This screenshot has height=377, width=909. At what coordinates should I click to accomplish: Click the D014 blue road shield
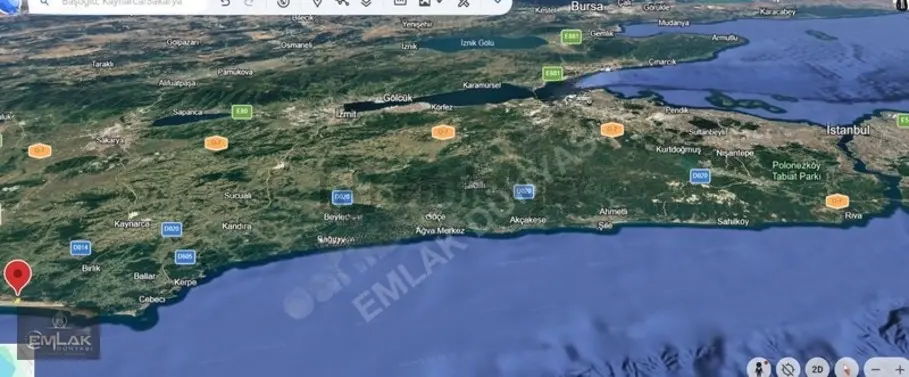pyautogui.click(x=81, y=248)
